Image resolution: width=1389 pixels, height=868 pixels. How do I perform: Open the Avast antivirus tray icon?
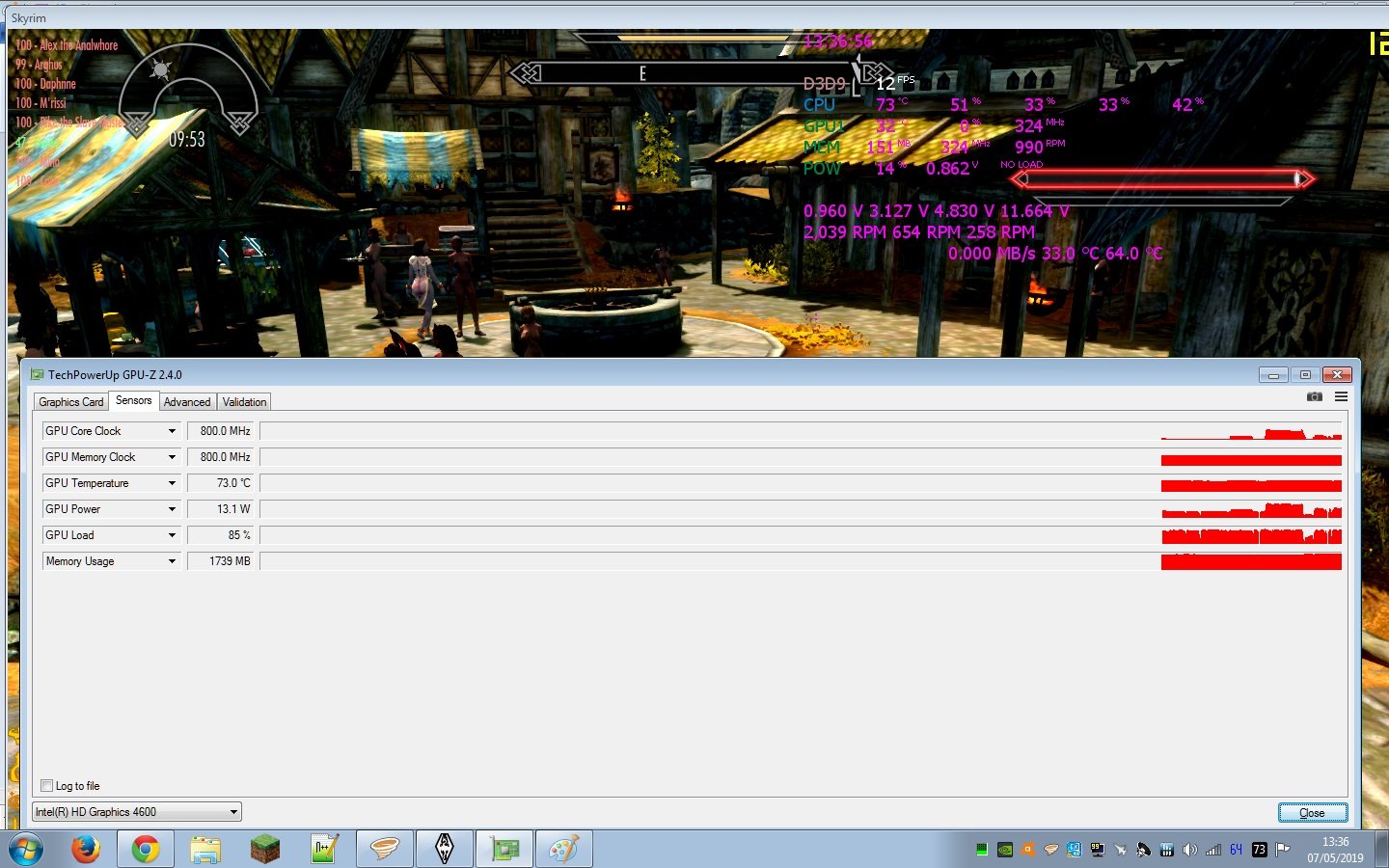tap(1027, 850)
